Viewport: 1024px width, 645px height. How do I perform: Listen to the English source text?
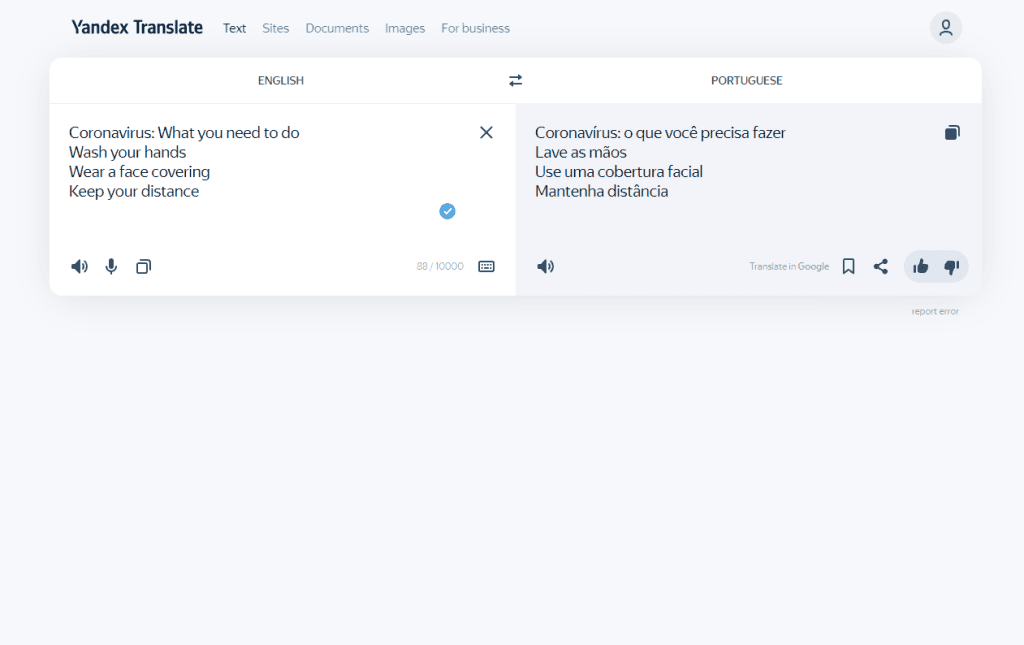click(79, 266)
